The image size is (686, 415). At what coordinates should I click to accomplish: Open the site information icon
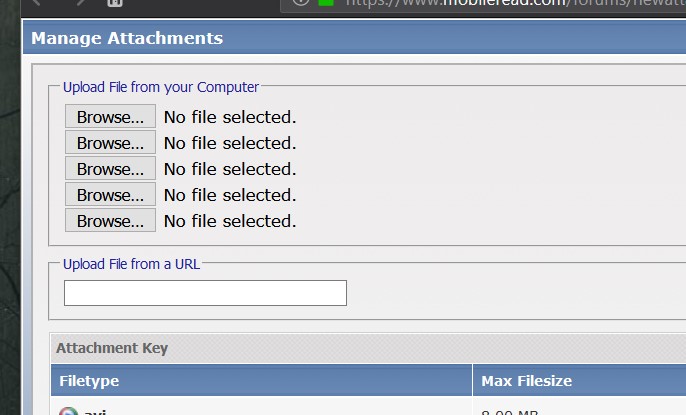coord(301,3)
